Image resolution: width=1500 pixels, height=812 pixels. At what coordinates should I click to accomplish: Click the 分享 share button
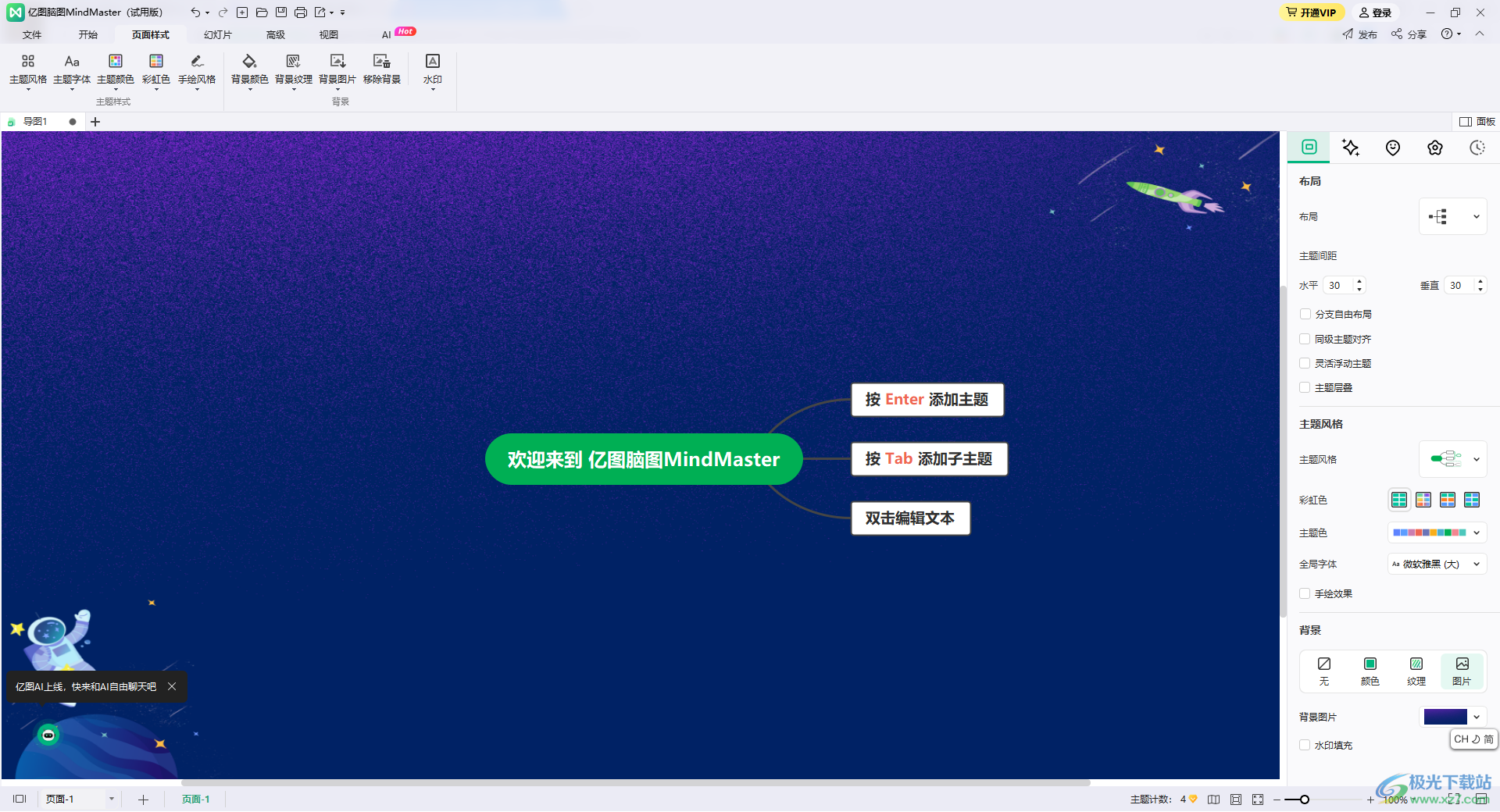(1409, 34)
